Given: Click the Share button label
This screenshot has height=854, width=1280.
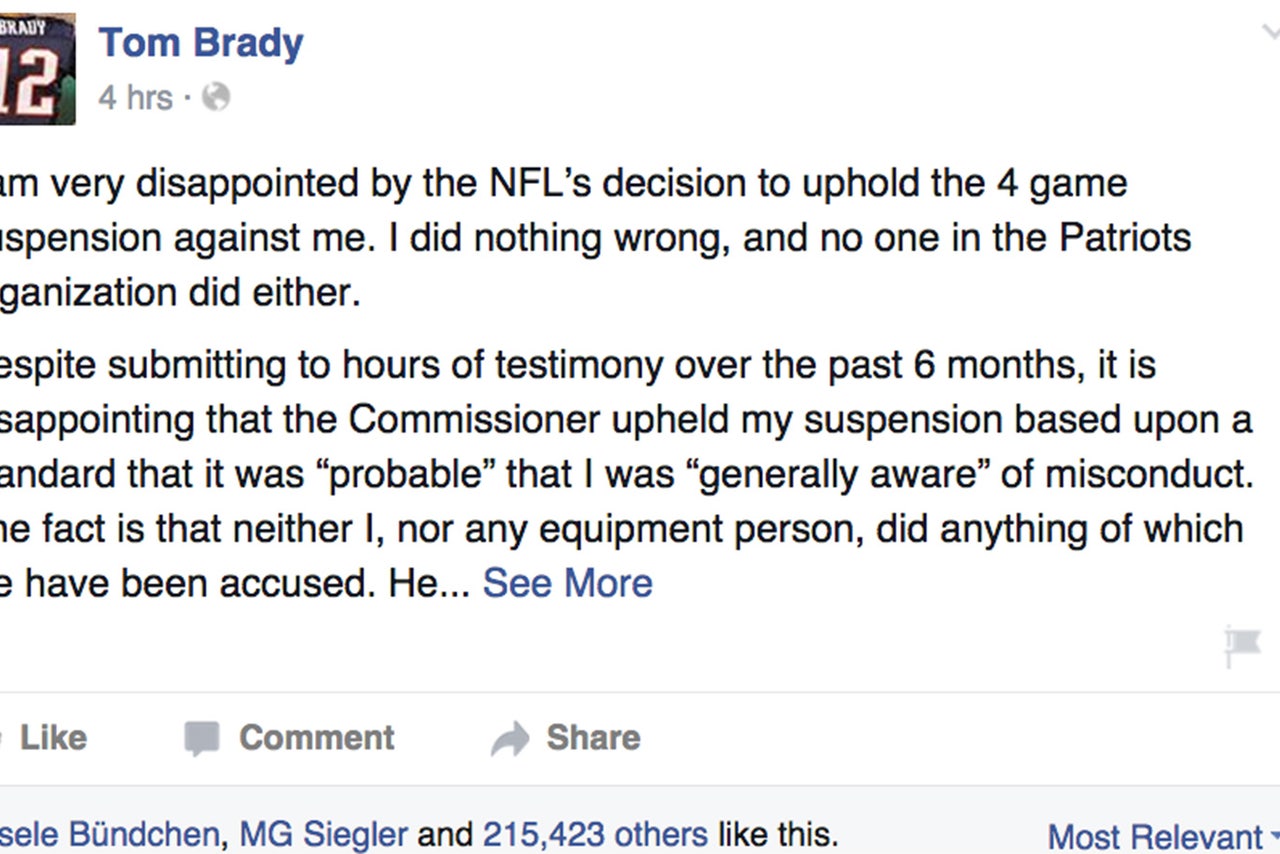Looking at the screenshot, I should coord(593,738).
